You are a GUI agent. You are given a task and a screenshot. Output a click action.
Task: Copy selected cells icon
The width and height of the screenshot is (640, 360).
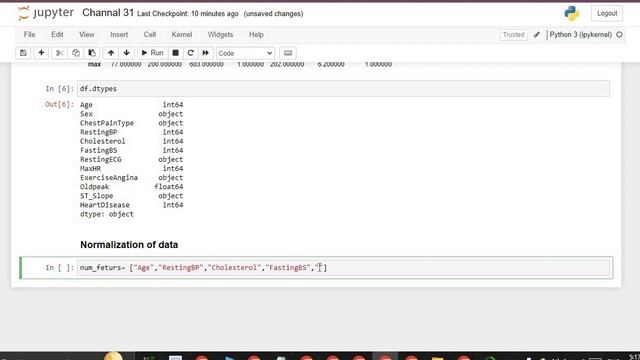(76, 53)
